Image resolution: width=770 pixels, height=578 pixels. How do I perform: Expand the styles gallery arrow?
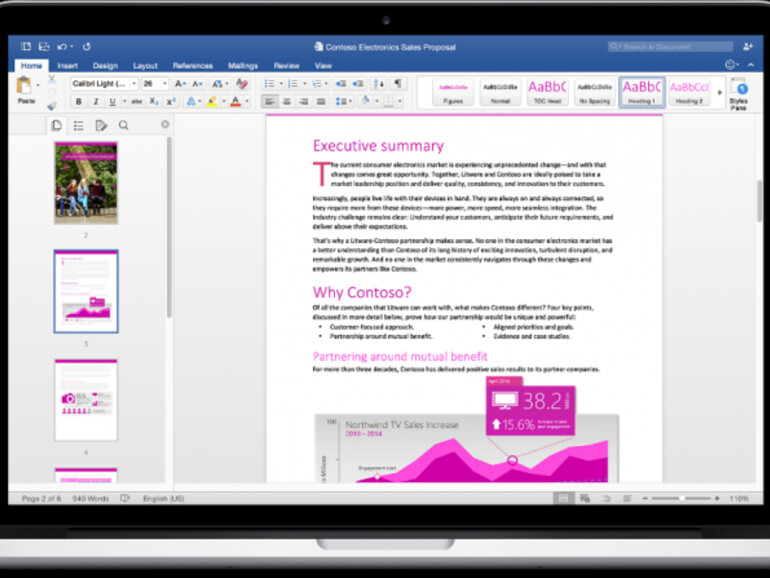[720, 92]
